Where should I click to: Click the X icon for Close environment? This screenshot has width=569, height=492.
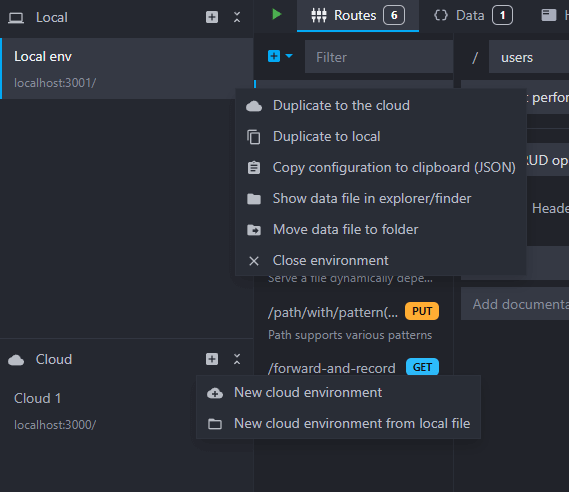254,261
